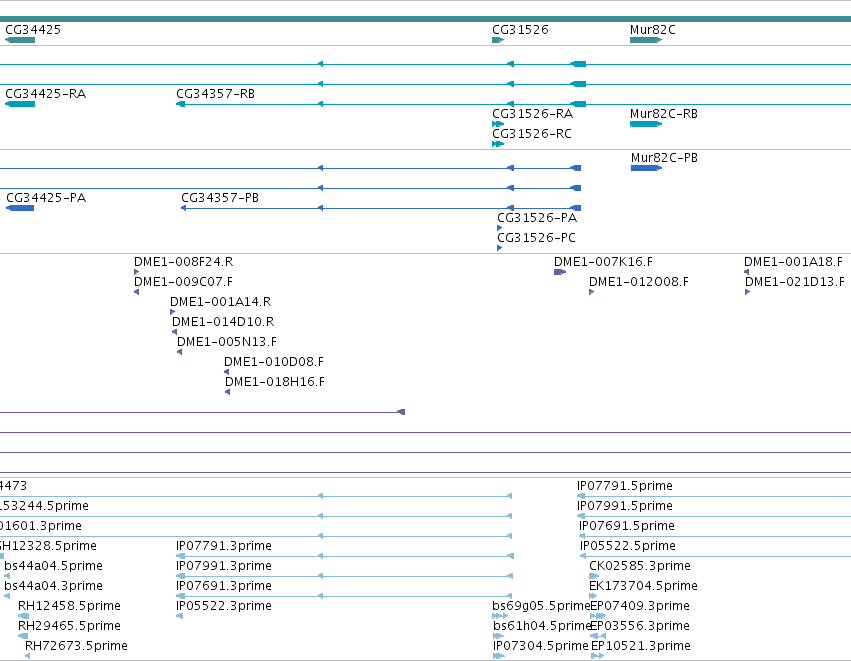Viewport: 851px width, 661px height.
Task: Select the DME1-021D13.F label
Action: click(795, 282)
